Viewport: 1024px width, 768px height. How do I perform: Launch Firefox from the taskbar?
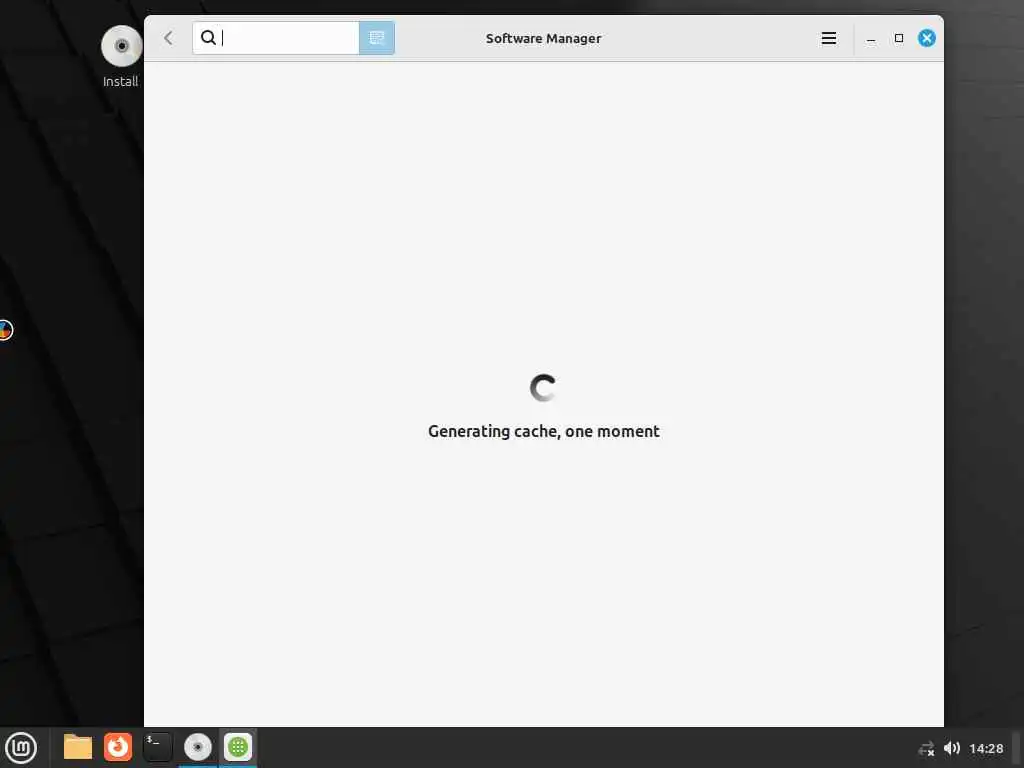118,747
